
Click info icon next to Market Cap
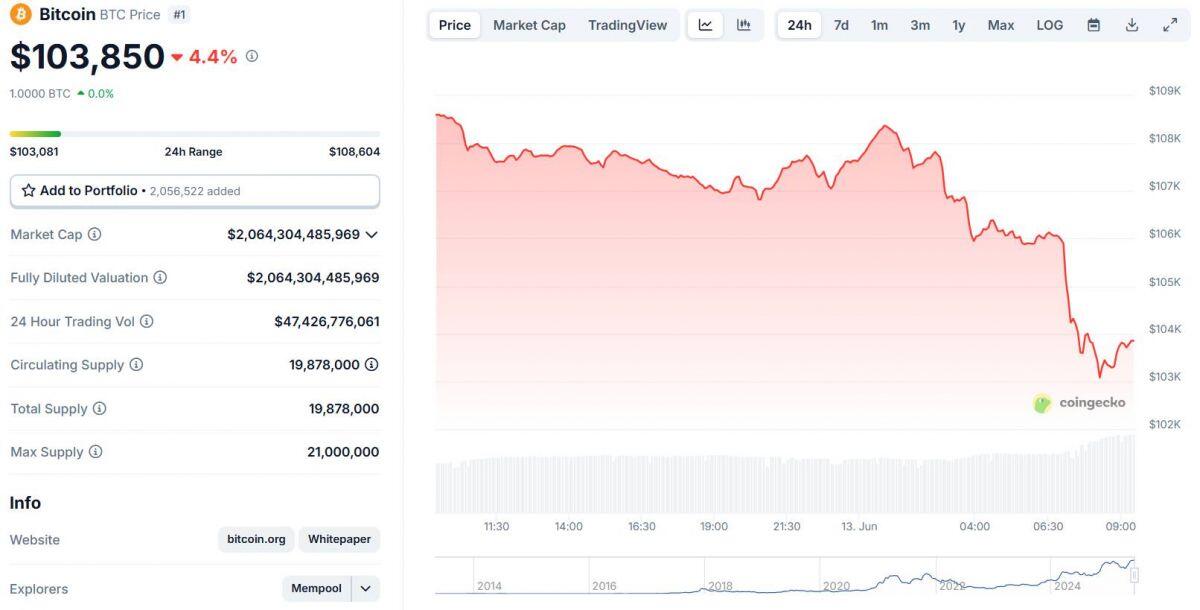click(x=95, y=234)
